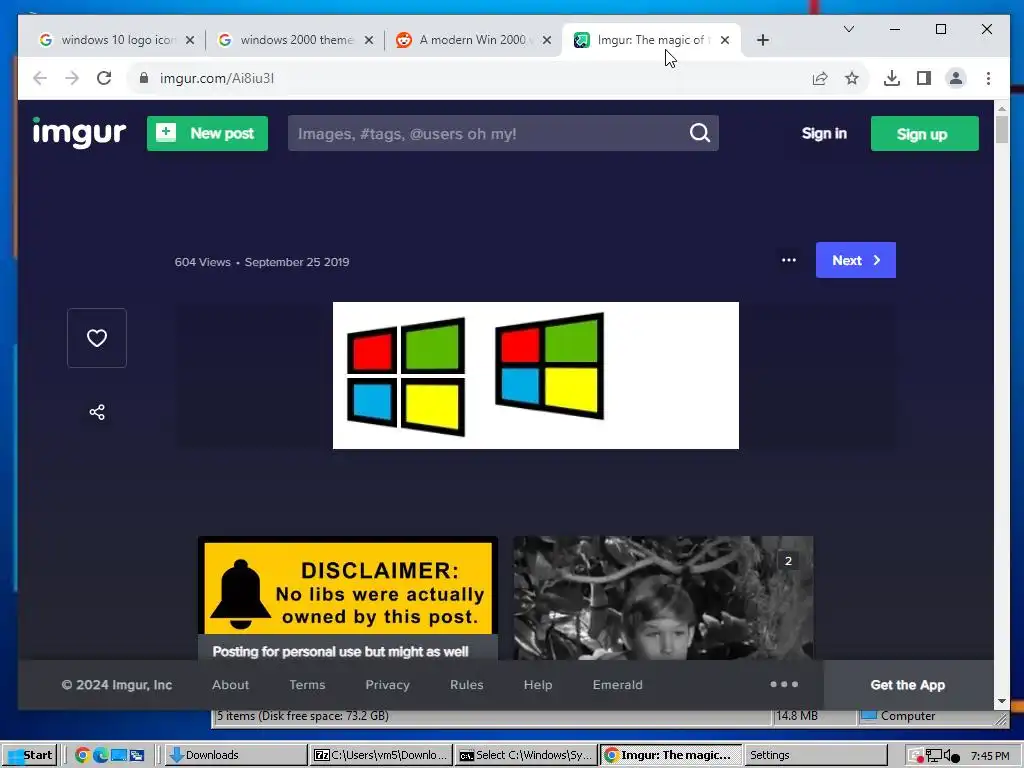Open the Rules footer link
This screenshot has height=768, width=1024.
pos(466,684)
